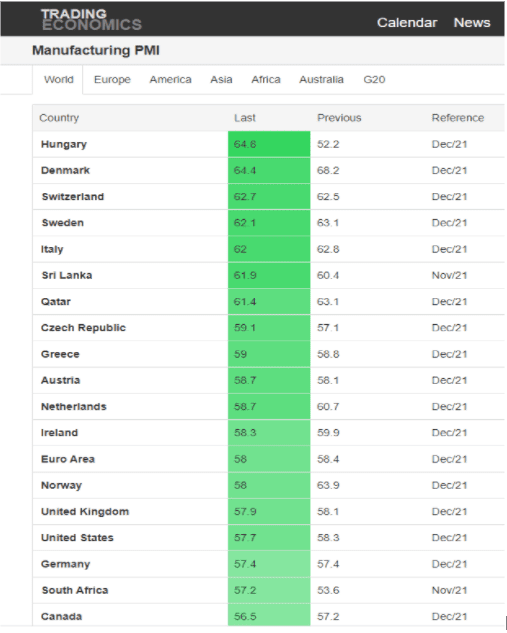This screenshot has width=507, height=633.
Task: Sort table by Last column header
Action: click(x=245, y=118)
